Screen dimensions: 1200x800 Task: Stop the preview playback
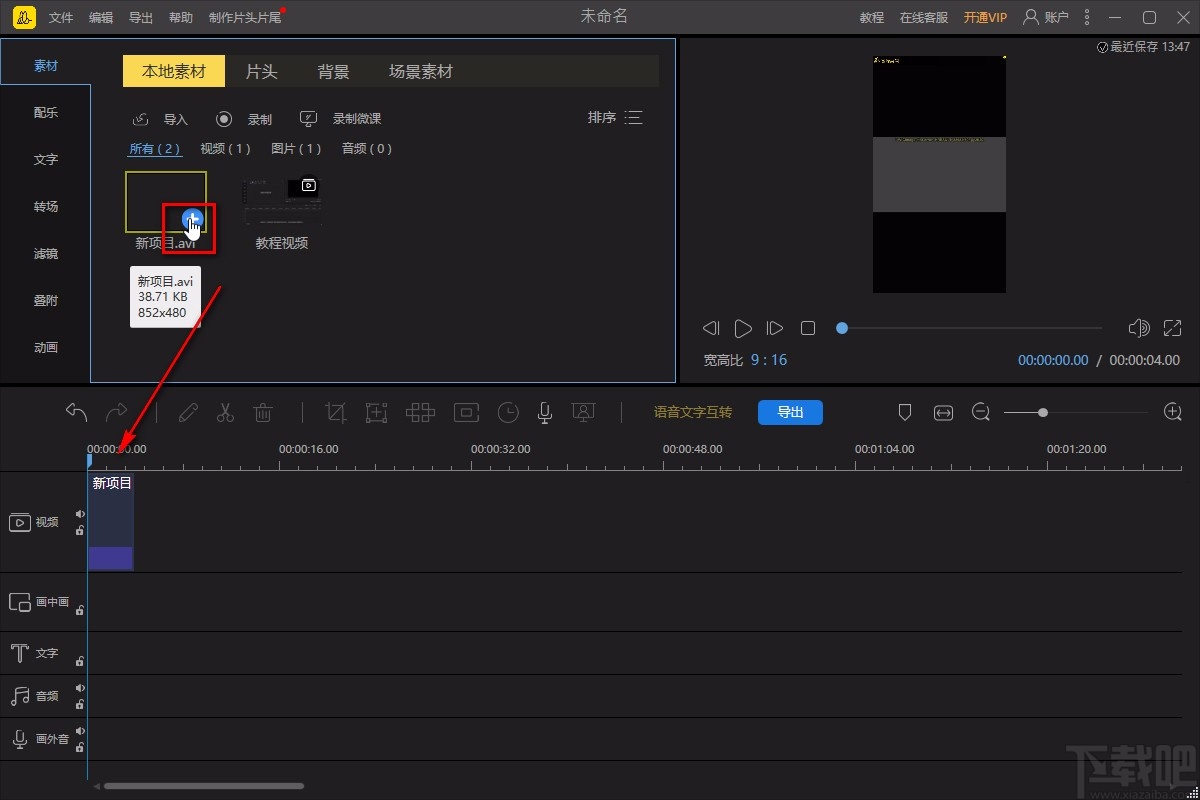[808, 328]
